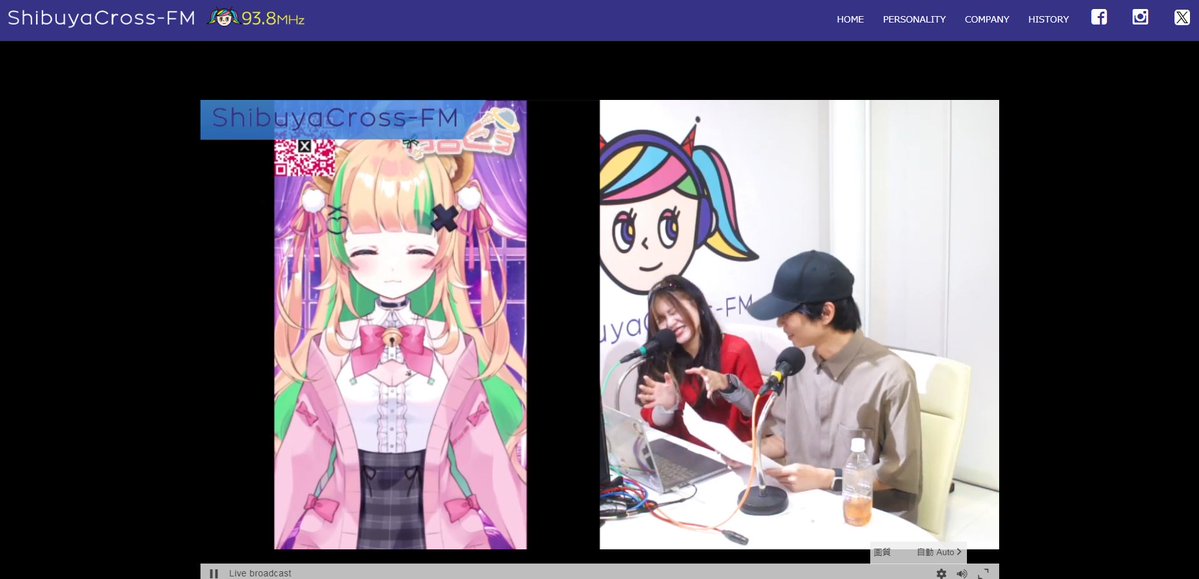
Task: Open the HISTORY page
Action: point(1048,19)
